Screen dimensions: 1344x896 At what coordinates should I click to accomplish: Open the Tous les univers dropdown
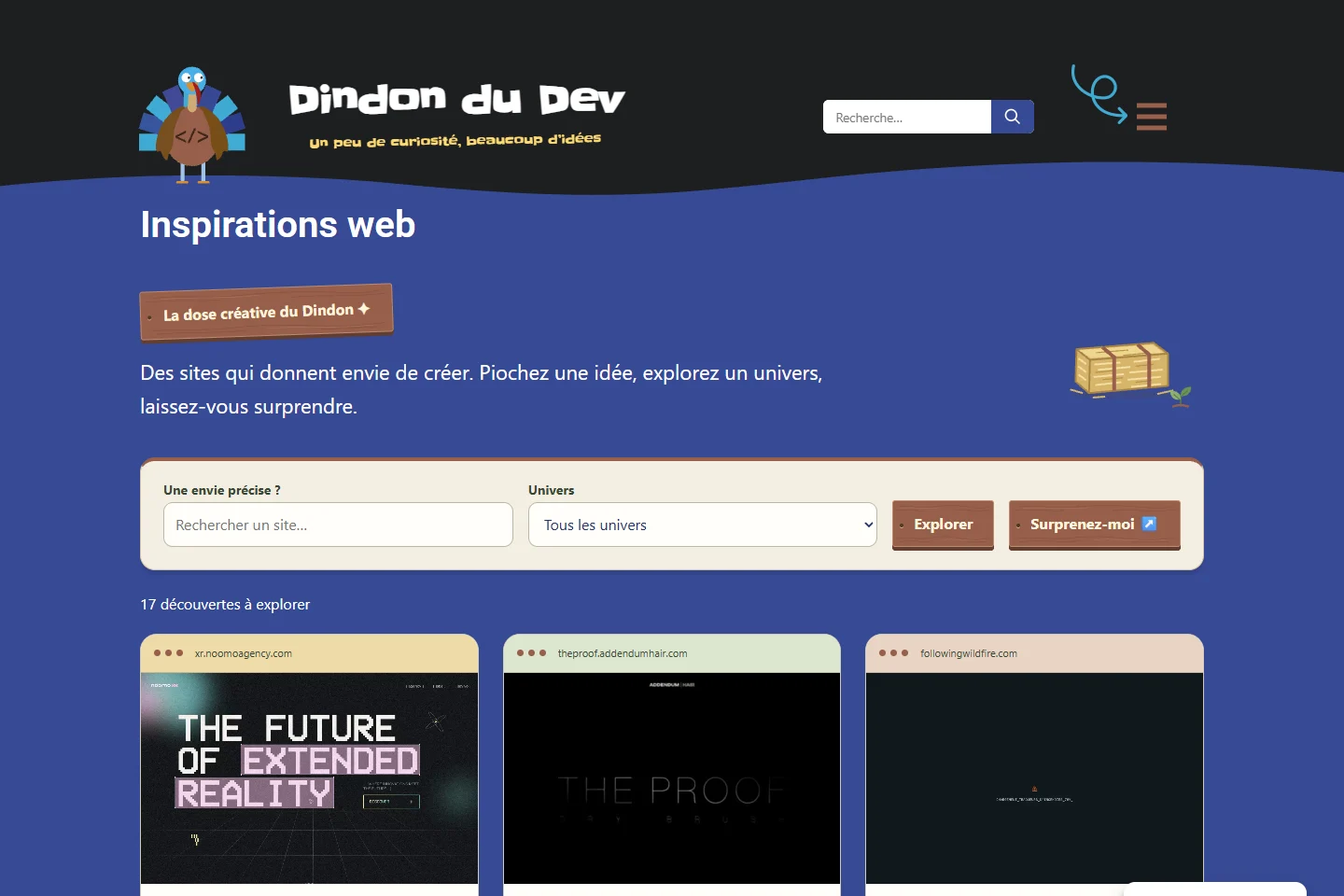click(703, 525)
